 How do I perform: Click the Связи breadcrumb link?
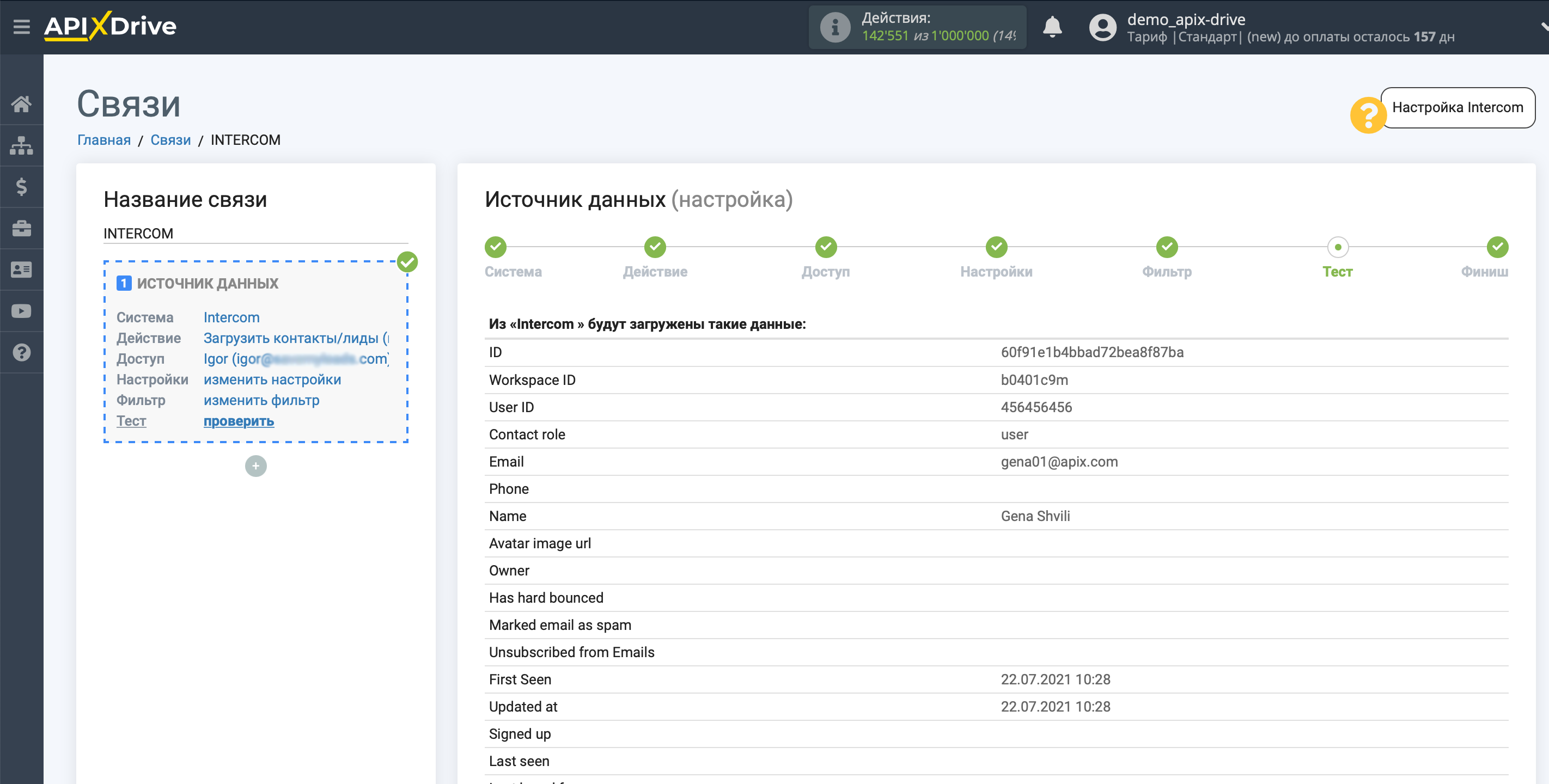171,140
